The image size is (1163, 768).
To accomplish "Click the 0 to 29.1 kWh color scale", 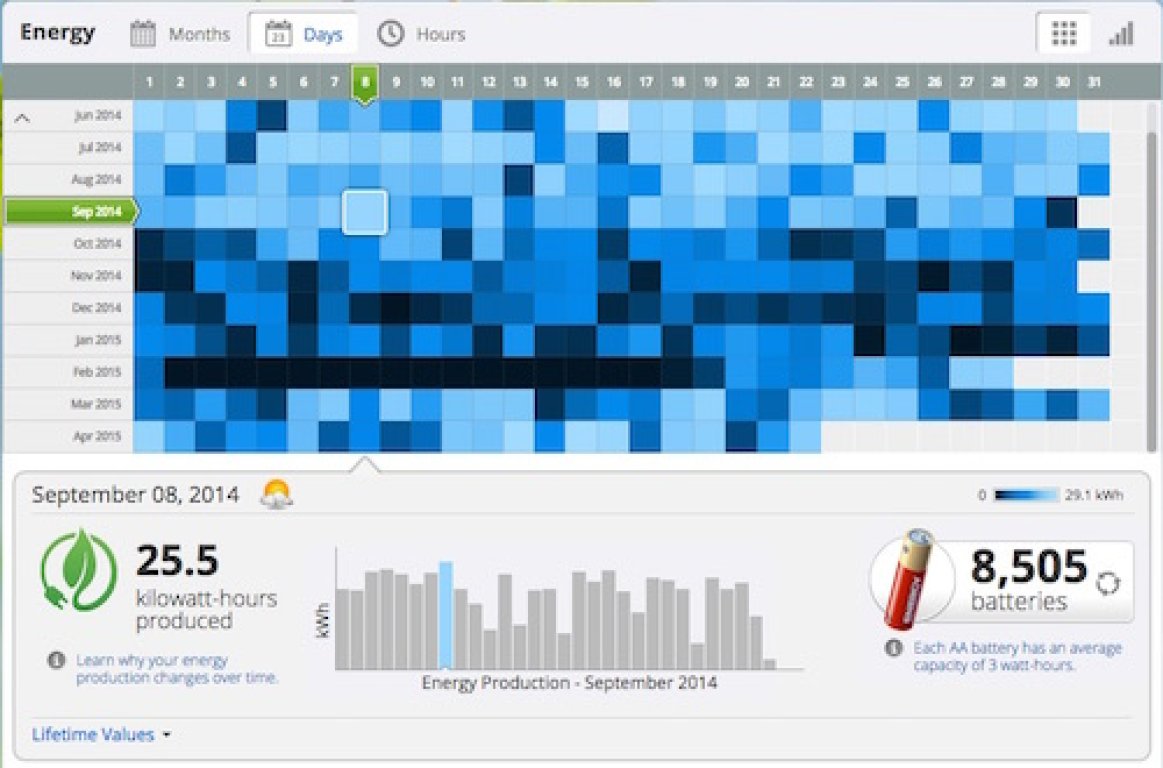I will pyautogui.click(x=1026, y=495).
